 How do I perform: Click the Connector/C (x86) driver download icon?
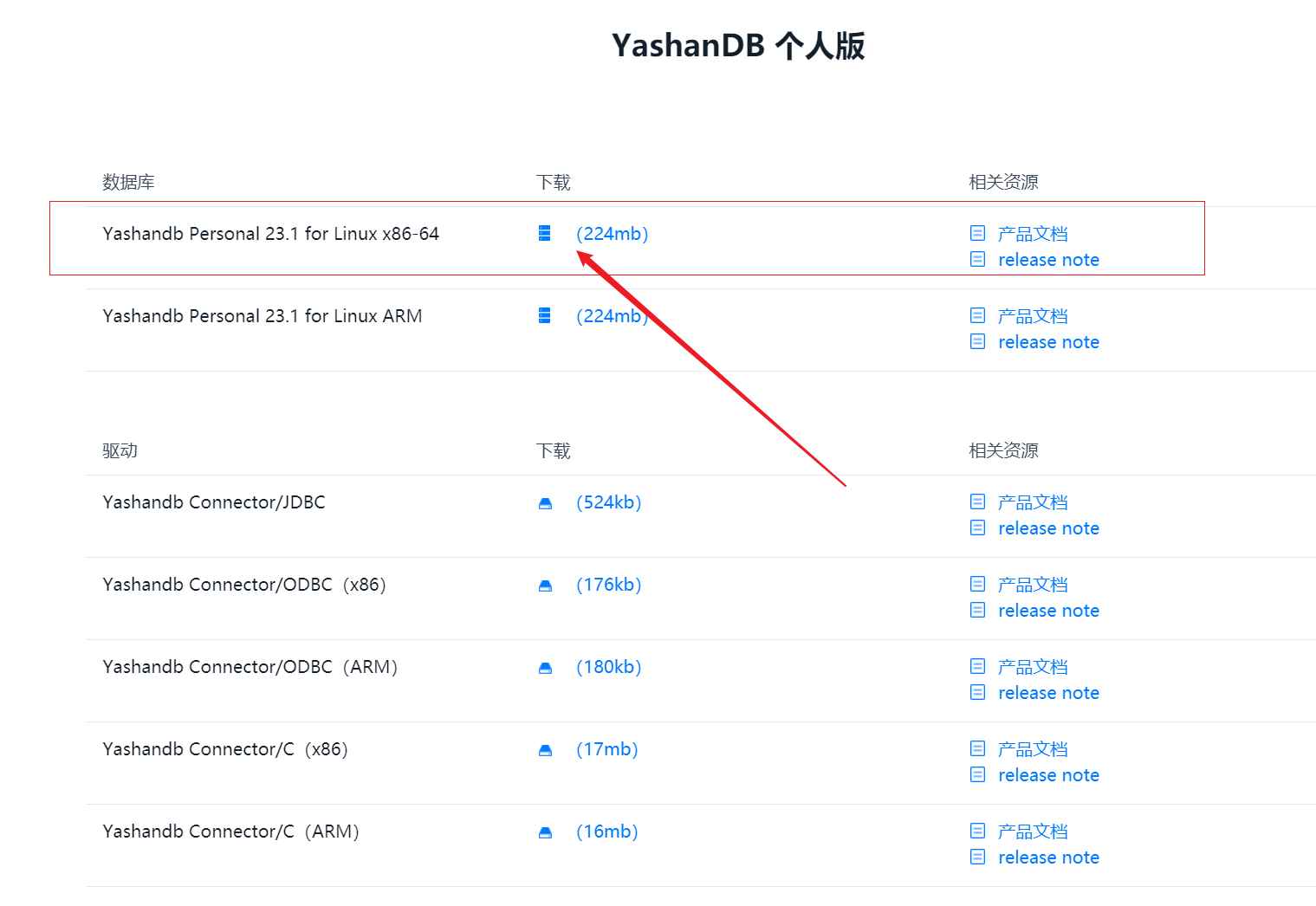(545, 750)
